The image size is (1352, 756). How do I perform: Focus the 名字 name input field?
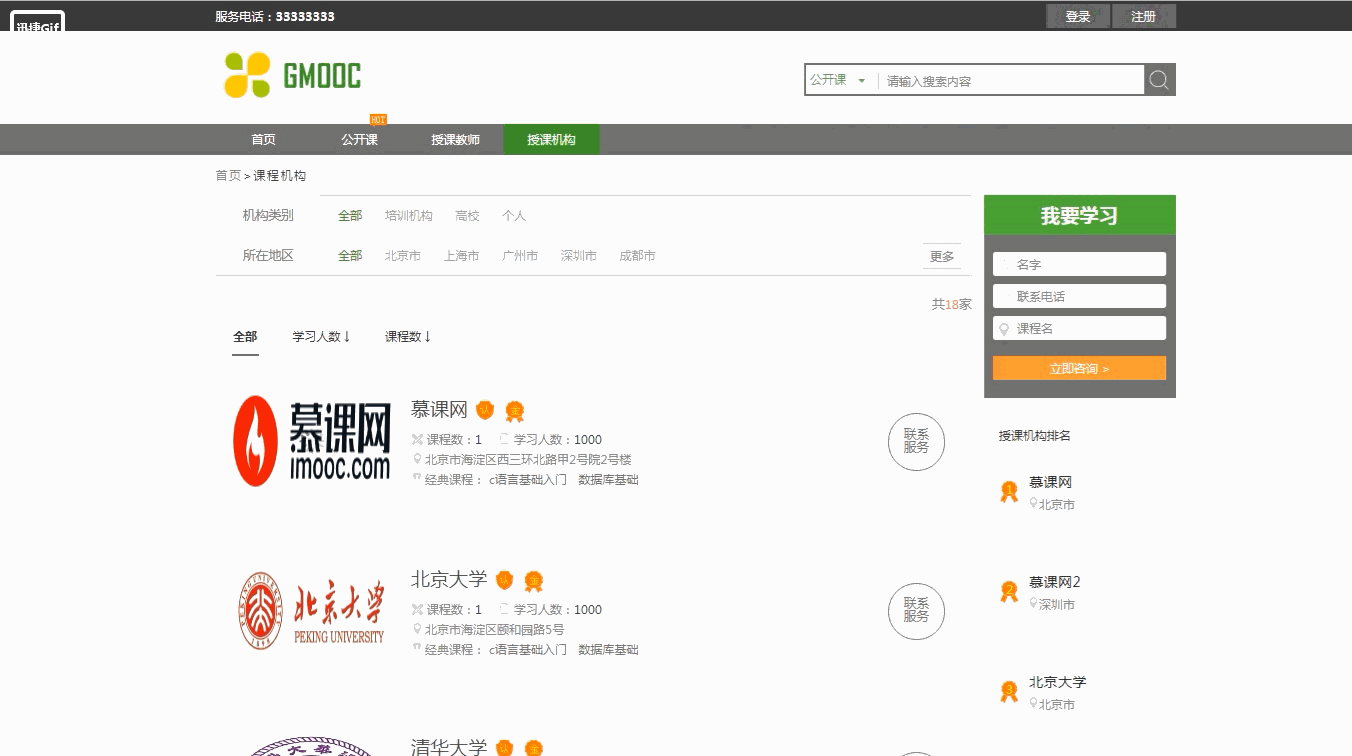[x=1079, y=264]
